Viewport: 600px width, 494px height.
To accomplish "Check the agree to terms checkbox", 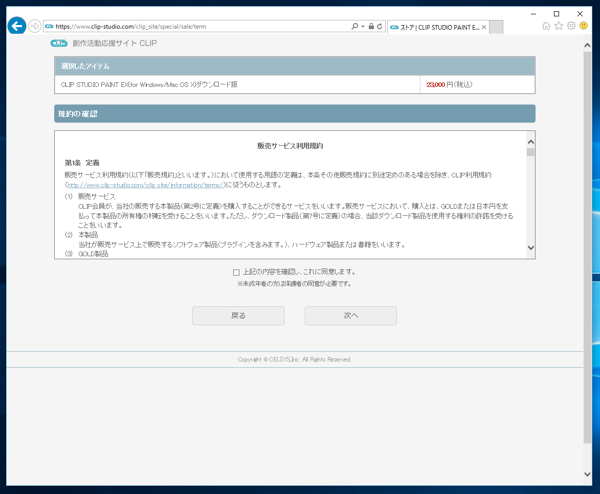I will [236, 272].
